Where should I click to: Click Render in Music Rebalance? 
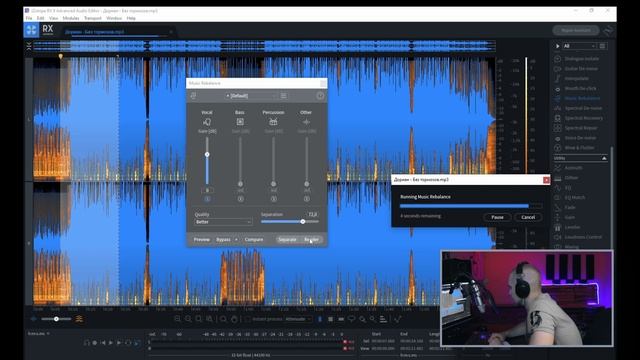pos(311,240)
